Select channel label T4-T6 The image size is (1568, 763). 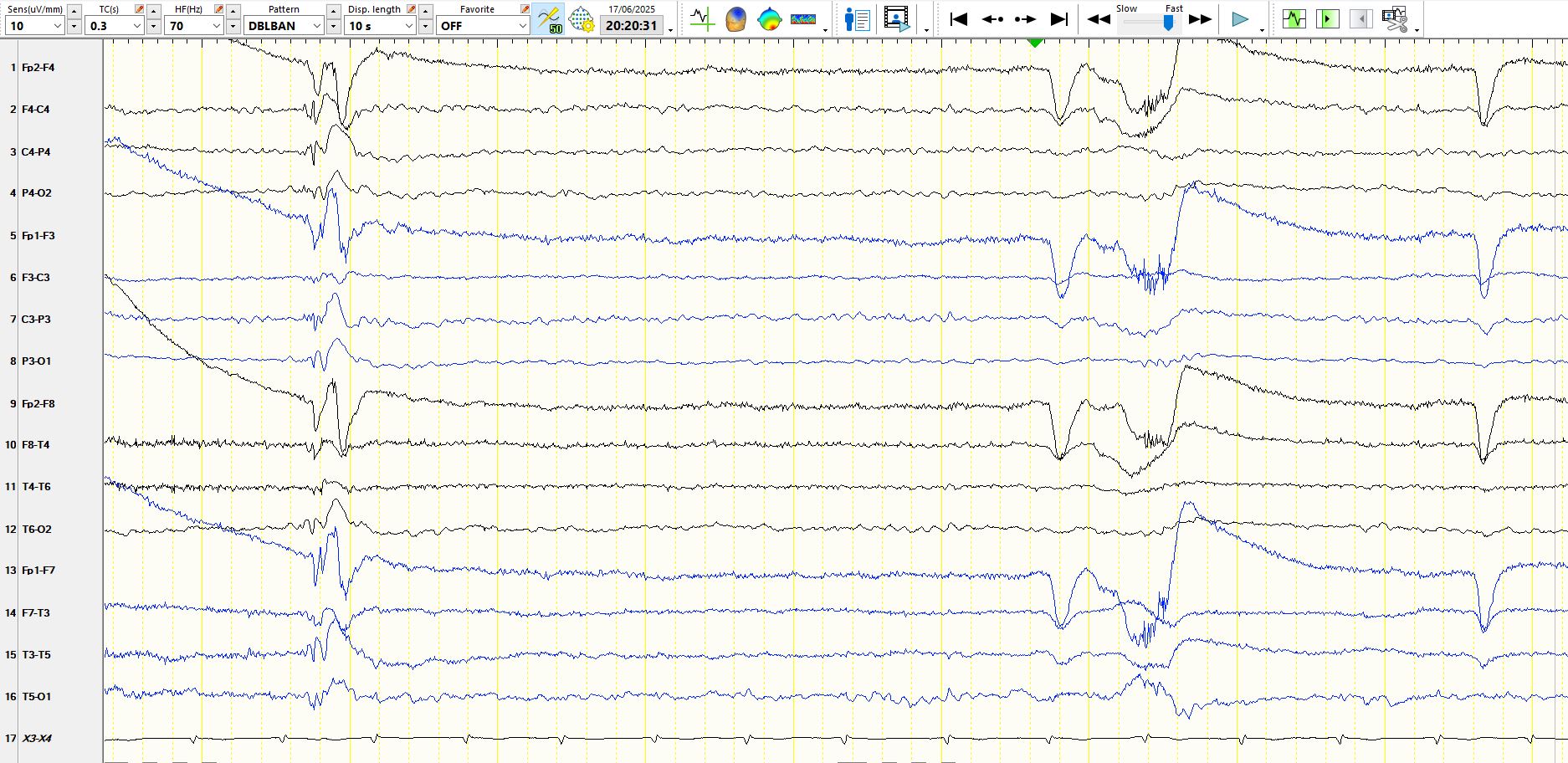click(36, 487)
